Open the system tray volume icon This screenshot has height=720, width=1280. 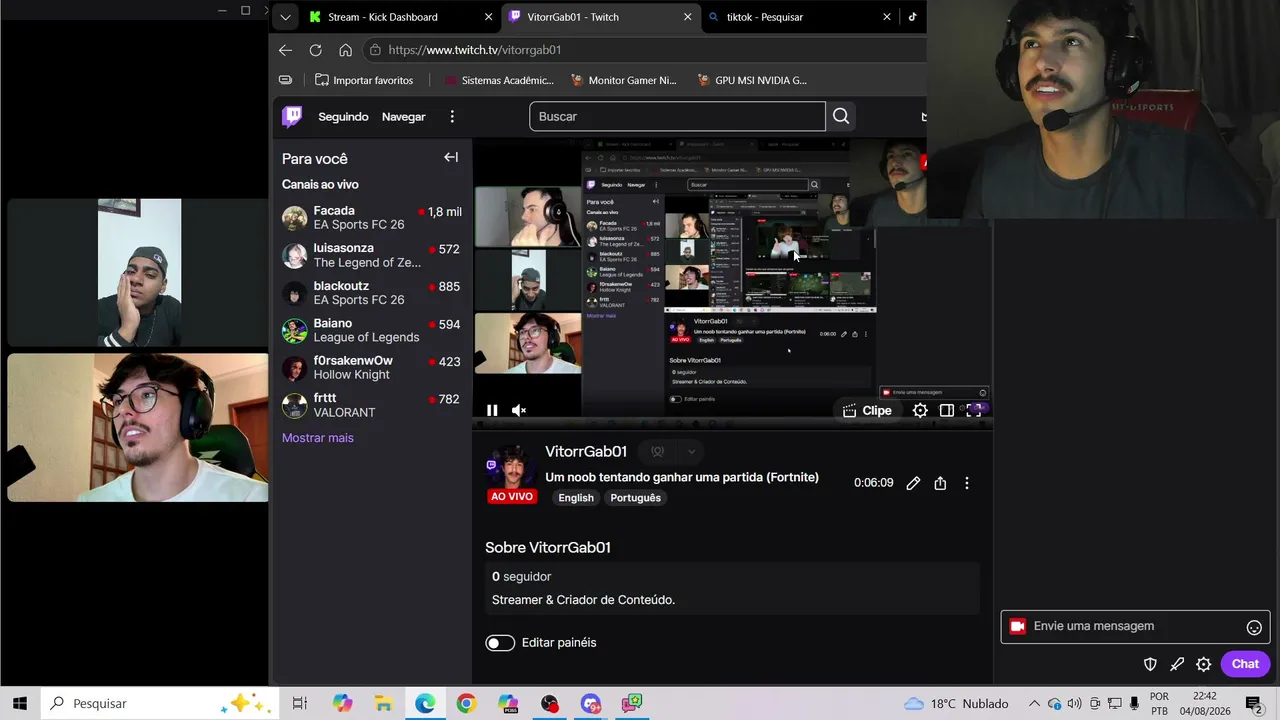1074,703
